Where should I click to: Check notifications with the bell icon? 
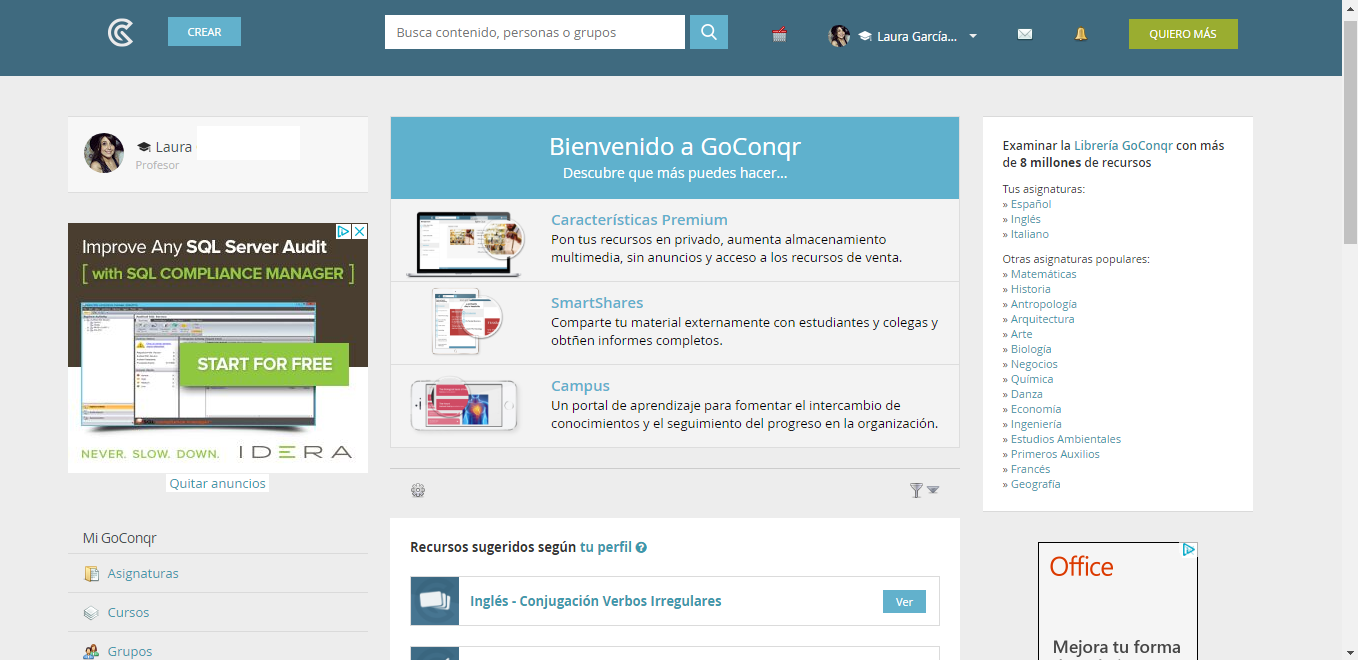click(1080, 34)
